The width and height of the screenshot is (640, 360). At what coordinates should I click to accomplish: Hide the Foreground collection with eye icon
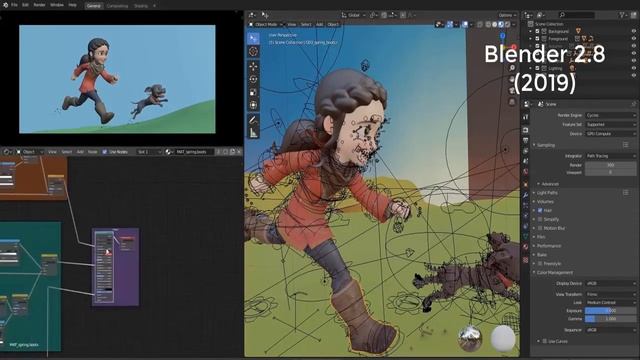pos(634,39)
